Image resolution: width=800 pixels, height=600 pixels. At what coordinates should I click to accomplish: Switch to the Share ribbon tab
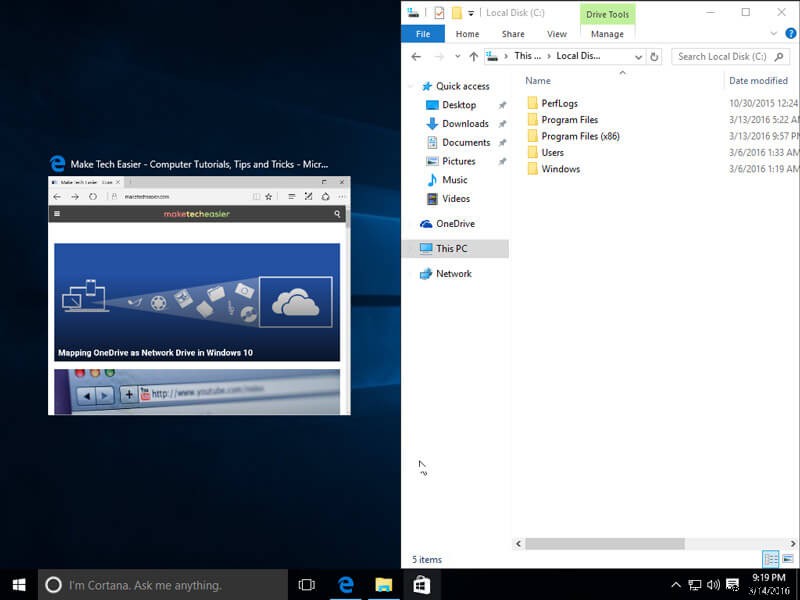pyautogui.click(x=512, y=33)
